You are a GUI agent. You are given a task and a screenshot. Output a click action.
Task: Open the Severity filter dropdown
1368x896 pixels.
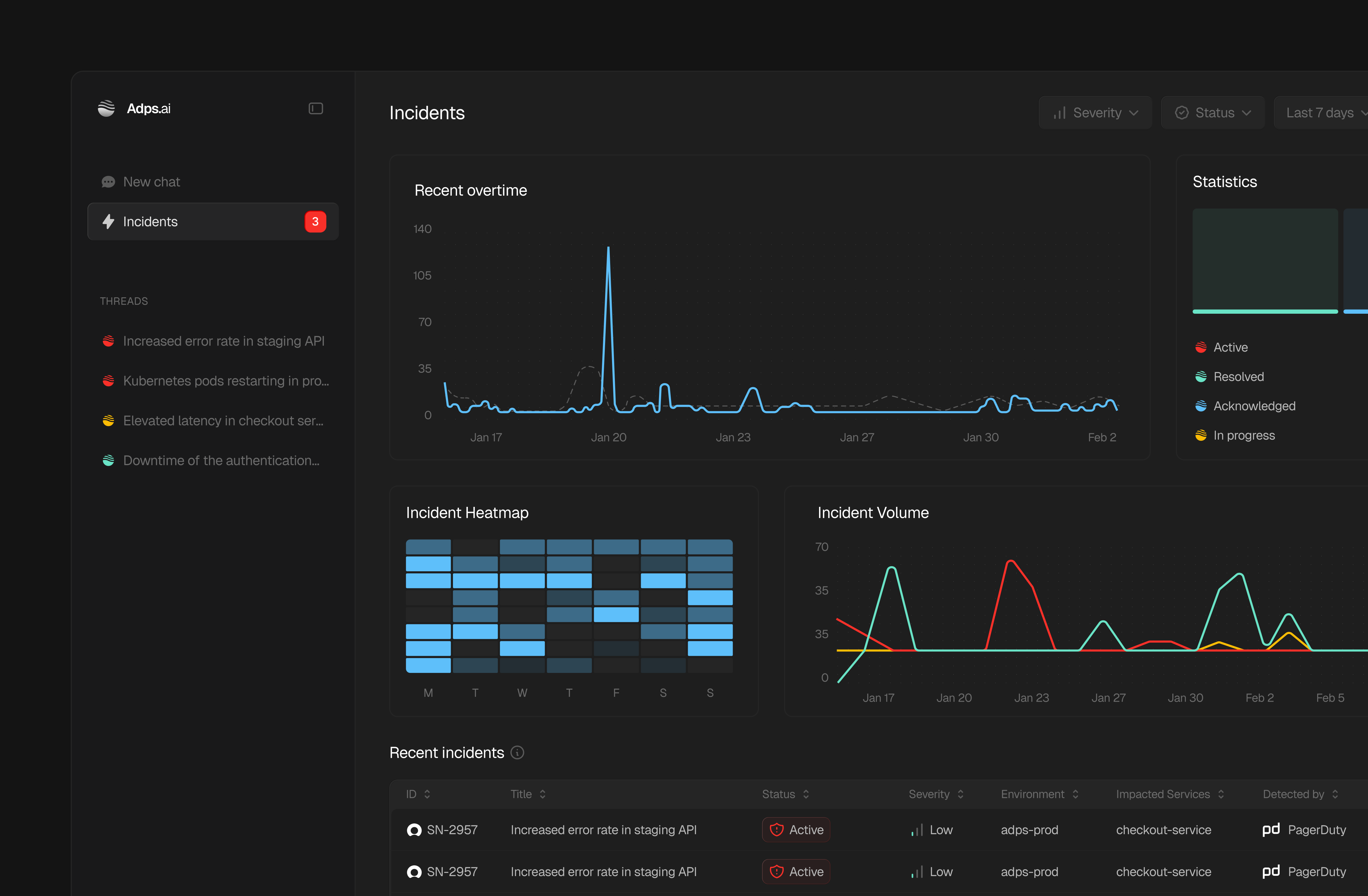click(x=1095, y=112)
